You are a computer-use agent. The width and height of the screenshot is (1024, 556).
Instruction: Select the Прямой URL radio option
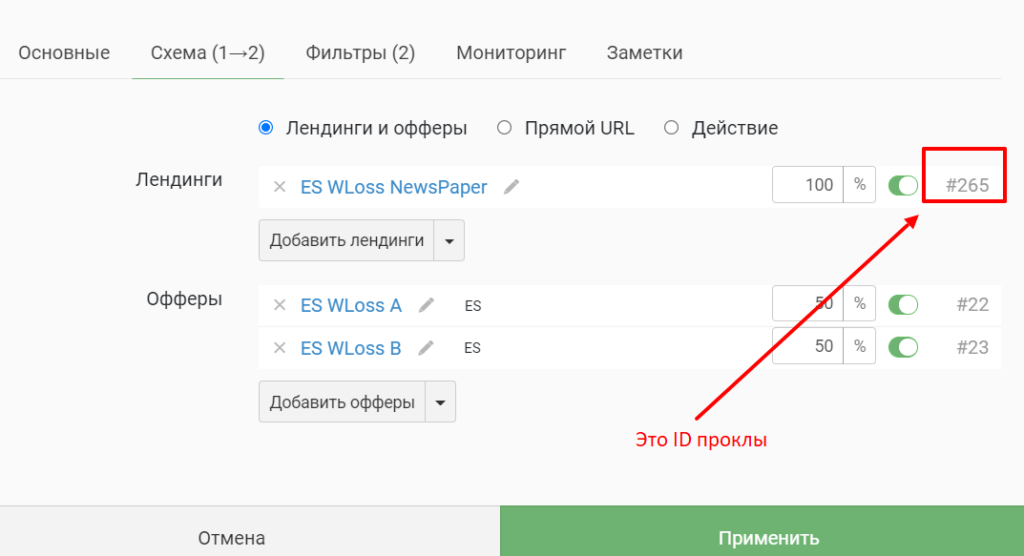pyautogui.click(x=504, y=127)
